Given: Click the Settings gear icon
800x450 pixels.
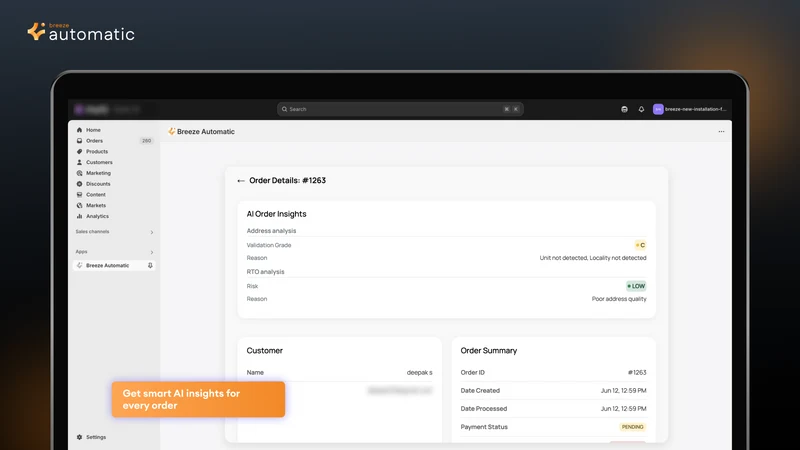Looking at the screenshot, I should point(80,437).
